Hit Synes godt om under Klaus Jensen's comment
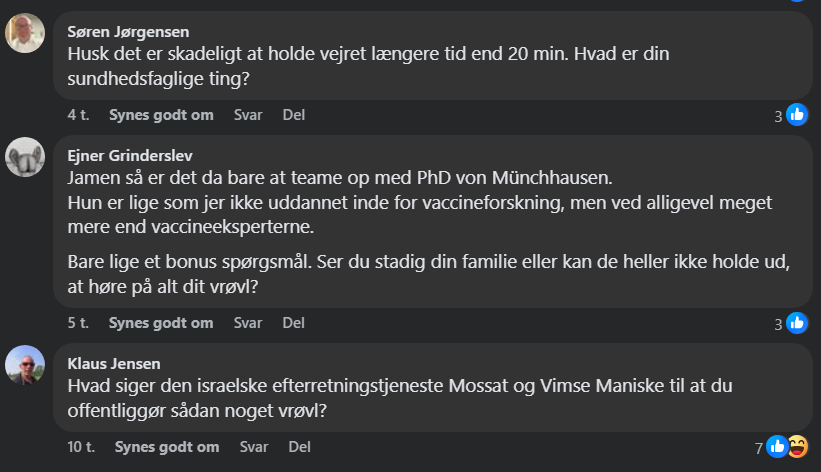This screenshot has height=472, width=821. tap(167, 447)
